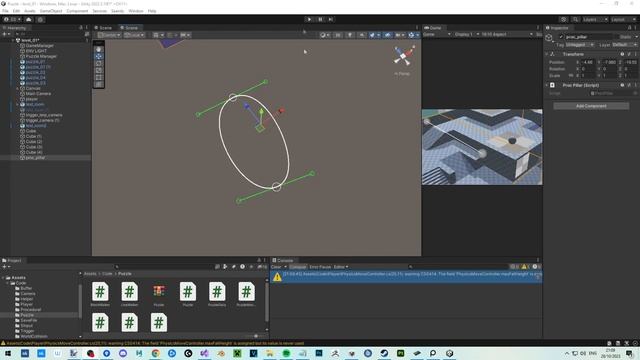Open the global Search magnifier icon
This screenshot has height=360, width=640.
click(x=575, y=19)
